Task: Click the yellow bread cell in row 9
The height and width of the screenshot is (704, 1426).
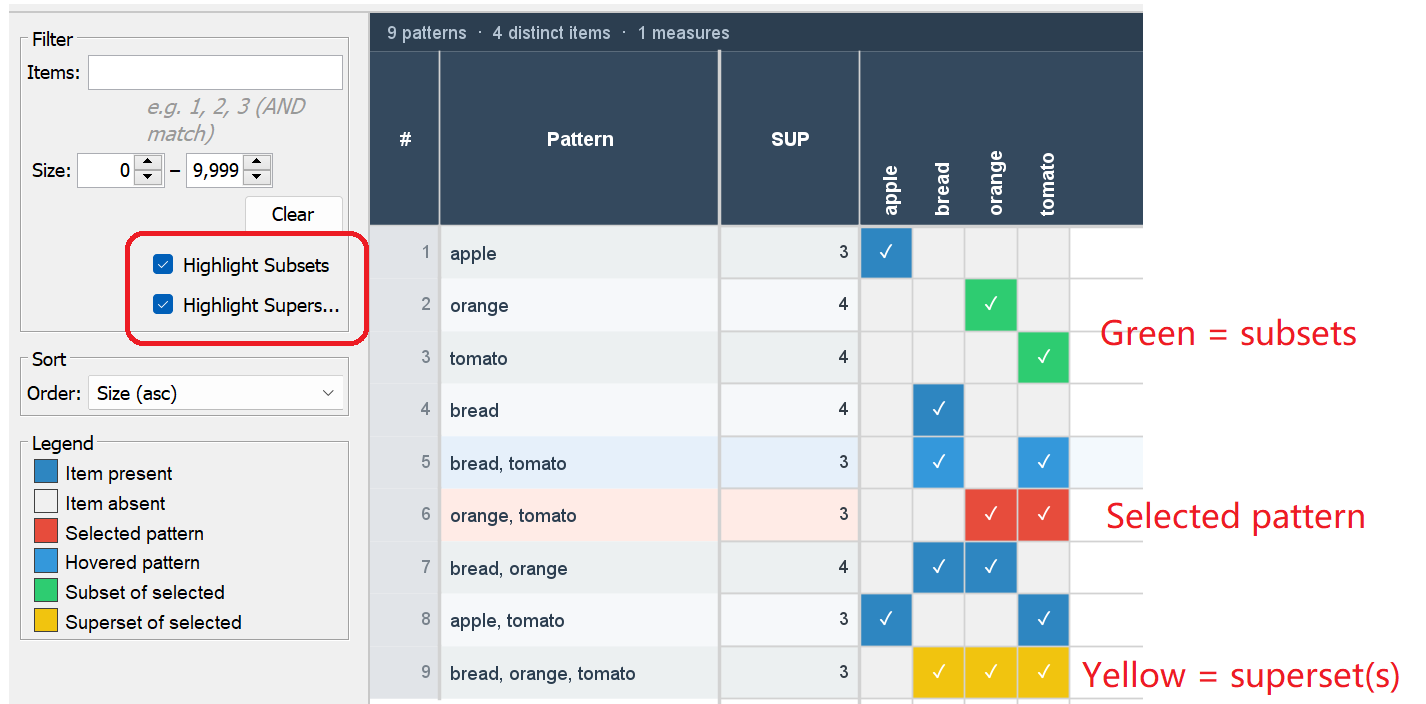Action: point(938,673)
